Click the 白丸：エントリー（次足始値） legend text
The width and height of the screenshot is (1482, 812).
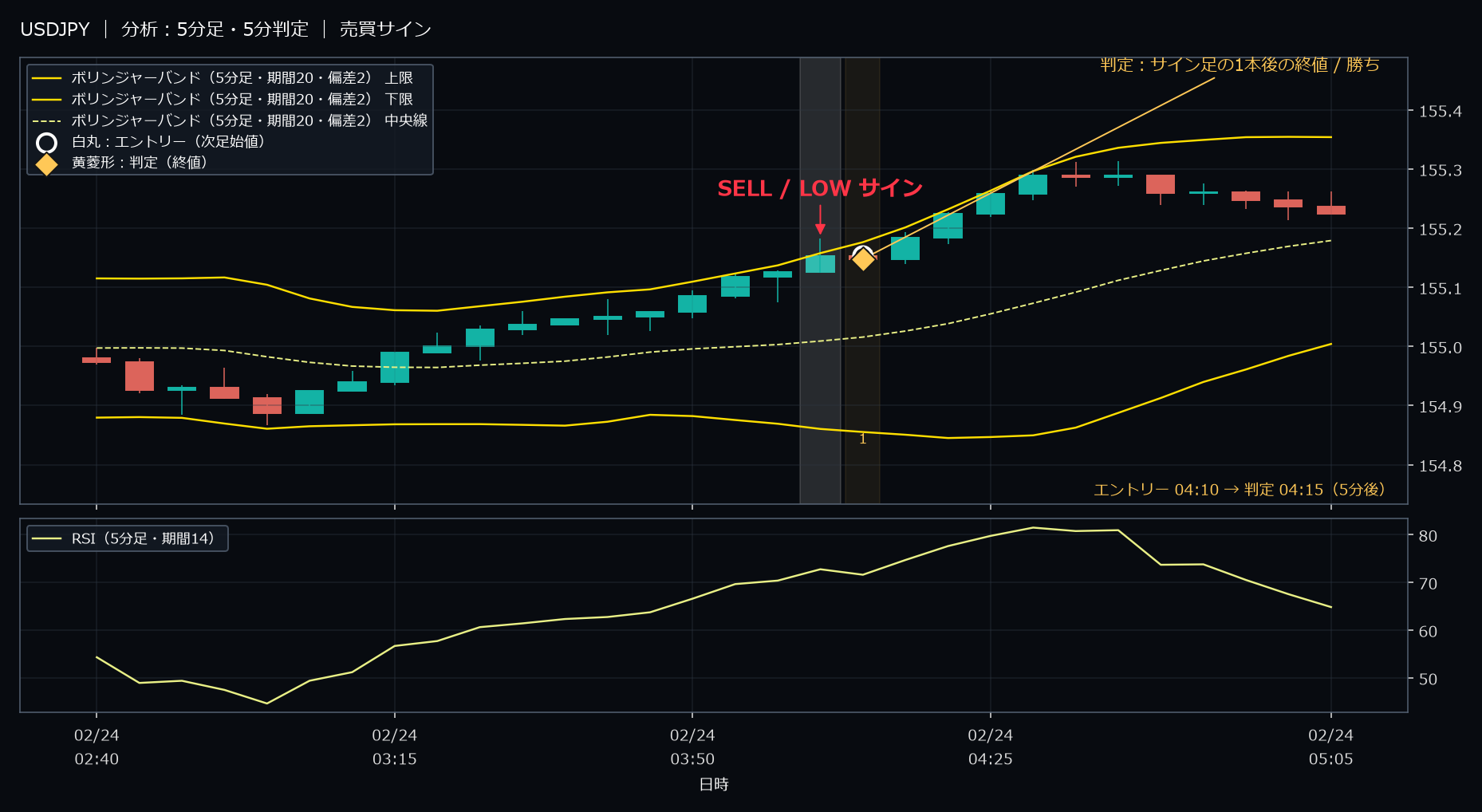168,141
